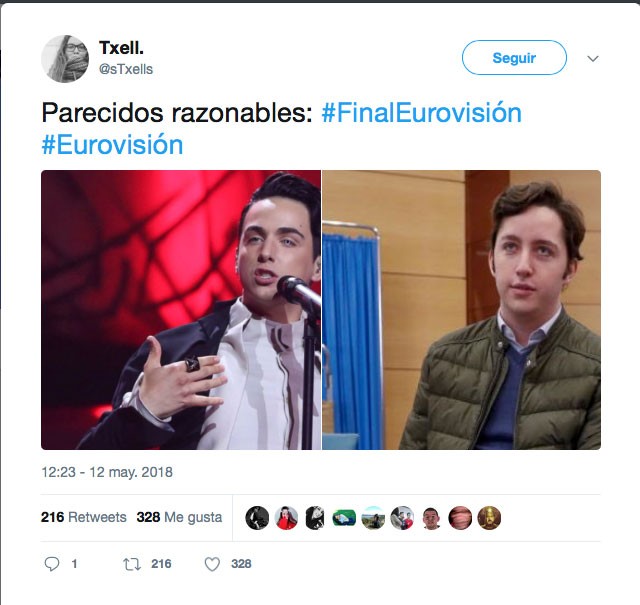Click the green car liker avatar
Screen dimensions: 640x605
click(x=344, y=518)
